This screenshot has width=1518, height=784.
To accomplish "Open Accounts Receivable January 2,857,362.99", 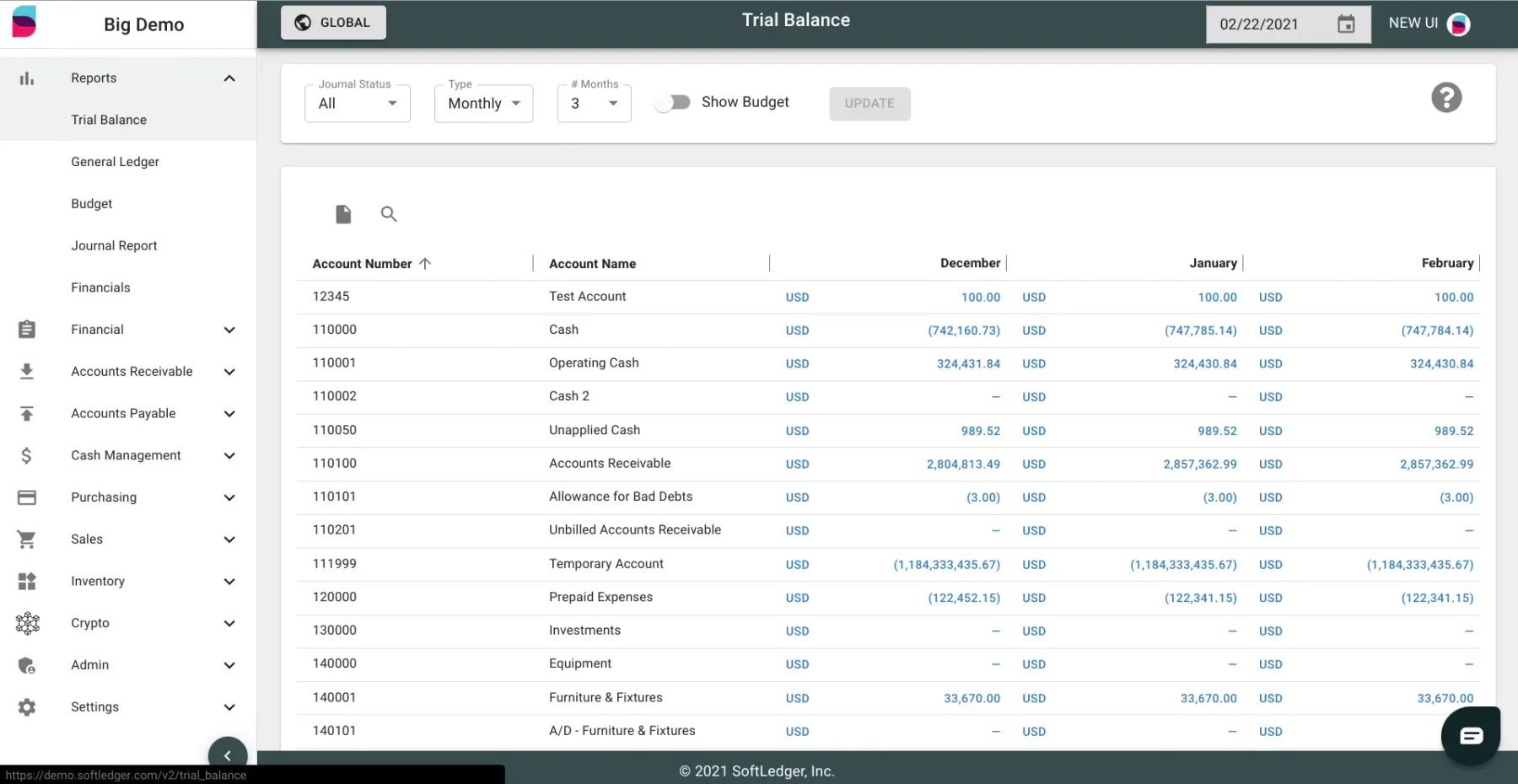I will (x=1199, y=464).
